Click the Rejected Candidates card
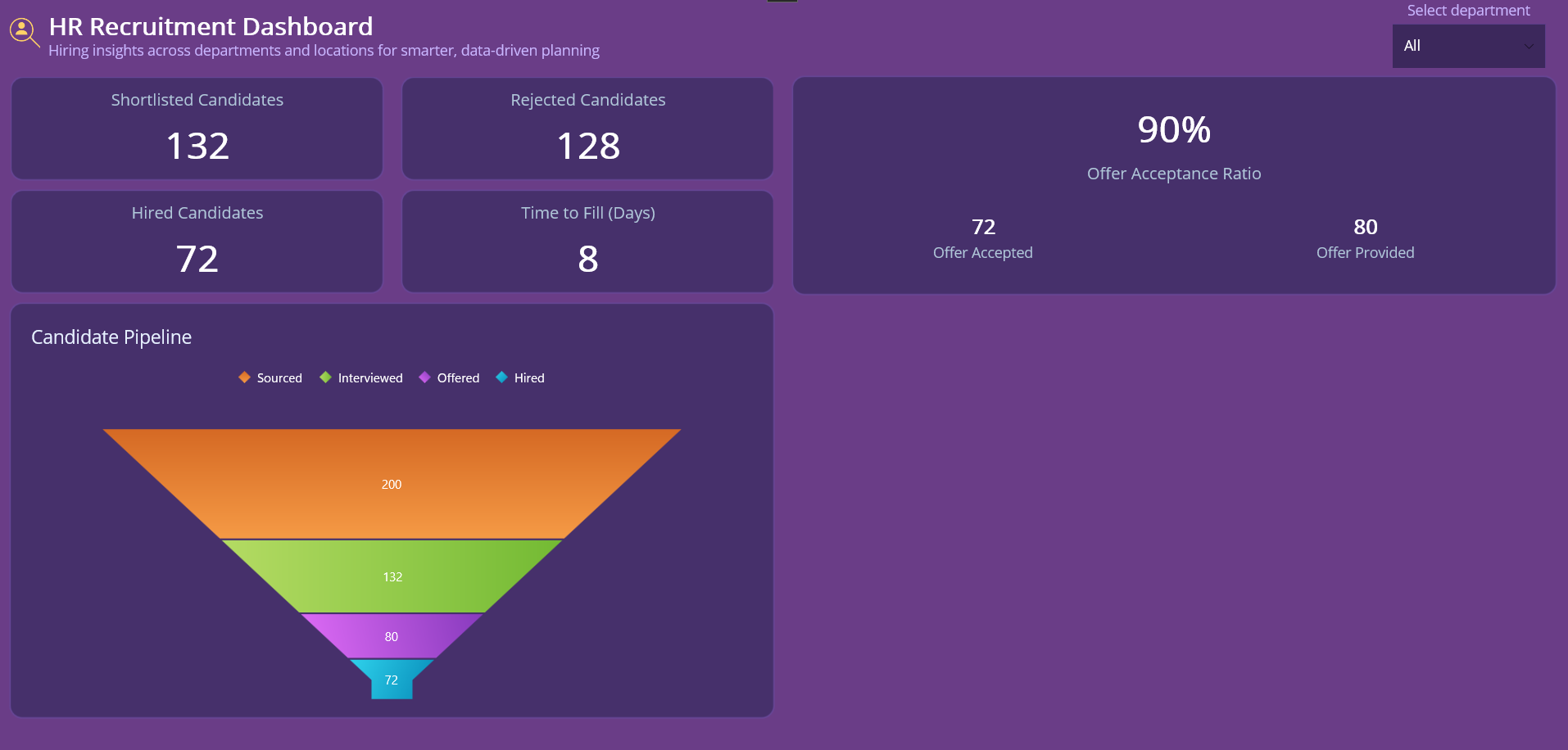Viewport: 1568px width, 750px height. (587, 129)
